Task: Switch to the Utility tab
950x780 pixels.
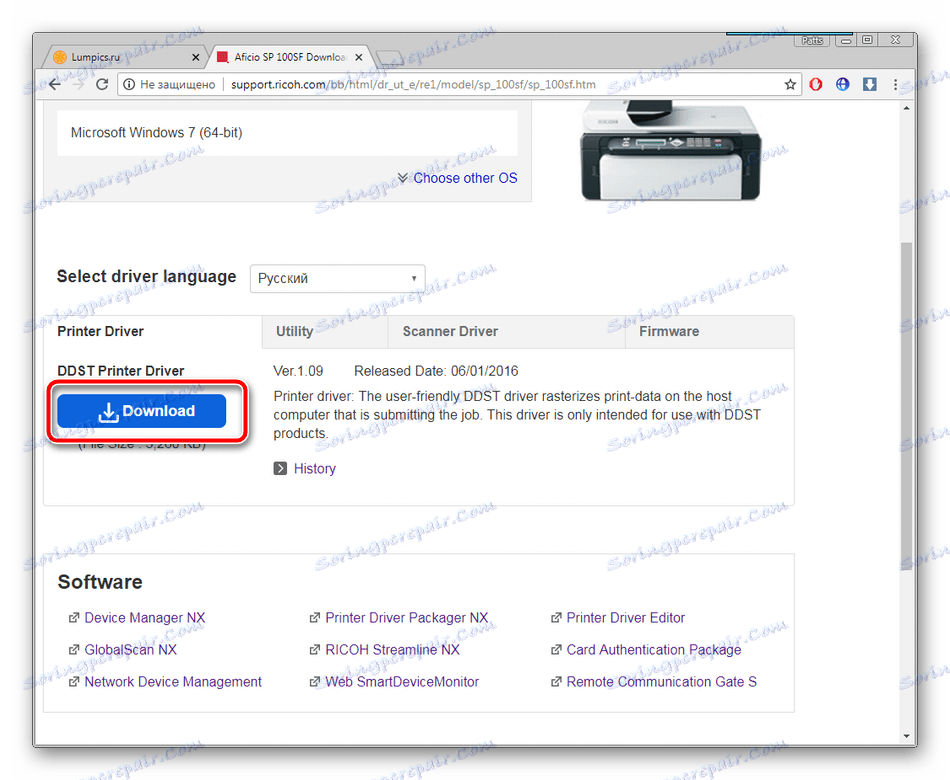Action: (325, 332)
